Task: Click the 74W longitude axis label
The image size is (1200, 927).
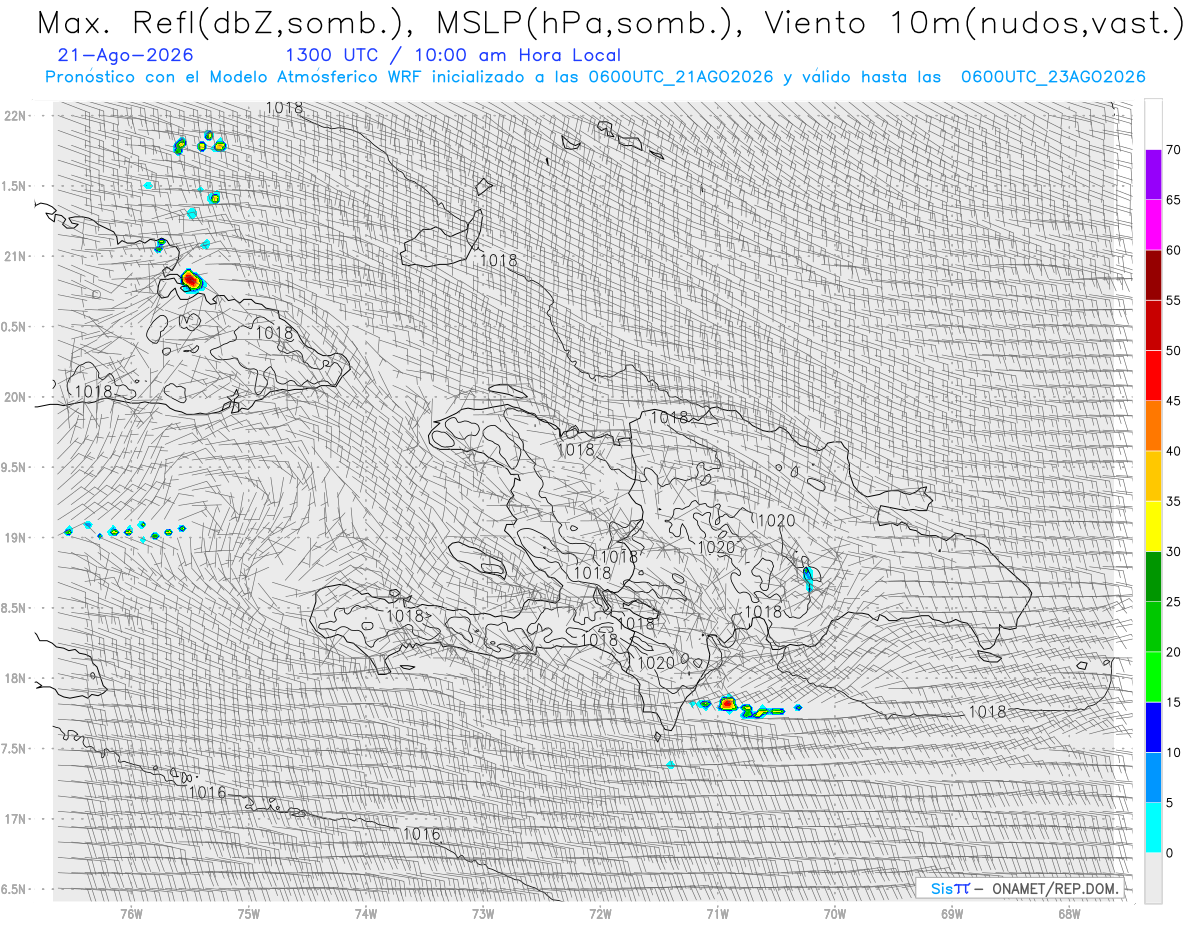Action: coord(365,913)
